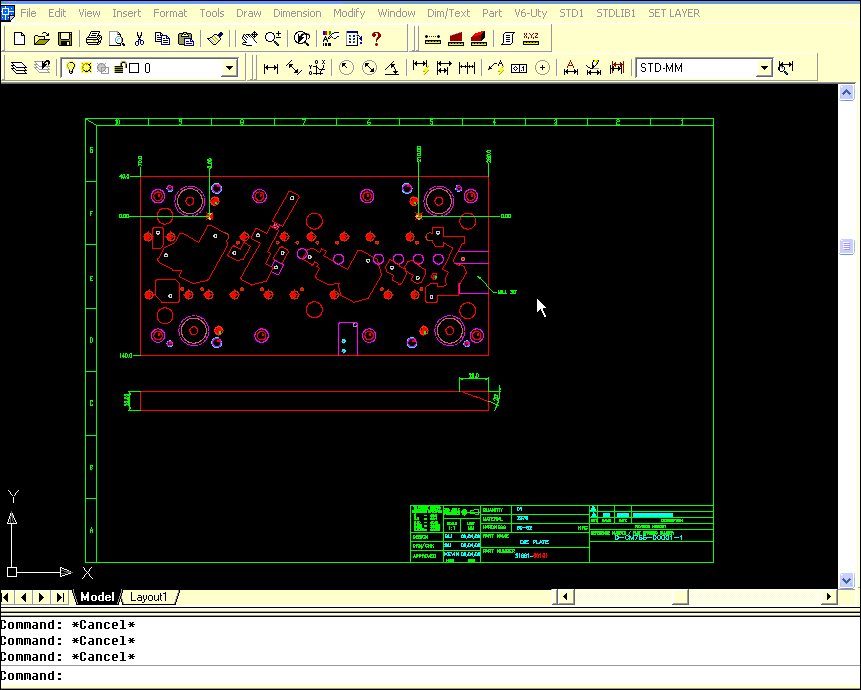Create a new drawing with New icon
The image size is (861, 690).
coord(19,38)
